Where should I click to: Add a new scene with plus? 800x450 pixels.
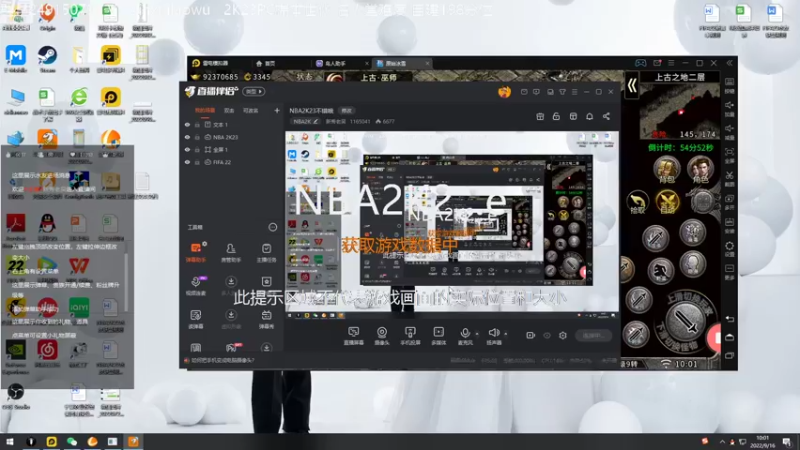tap(277, 110)
